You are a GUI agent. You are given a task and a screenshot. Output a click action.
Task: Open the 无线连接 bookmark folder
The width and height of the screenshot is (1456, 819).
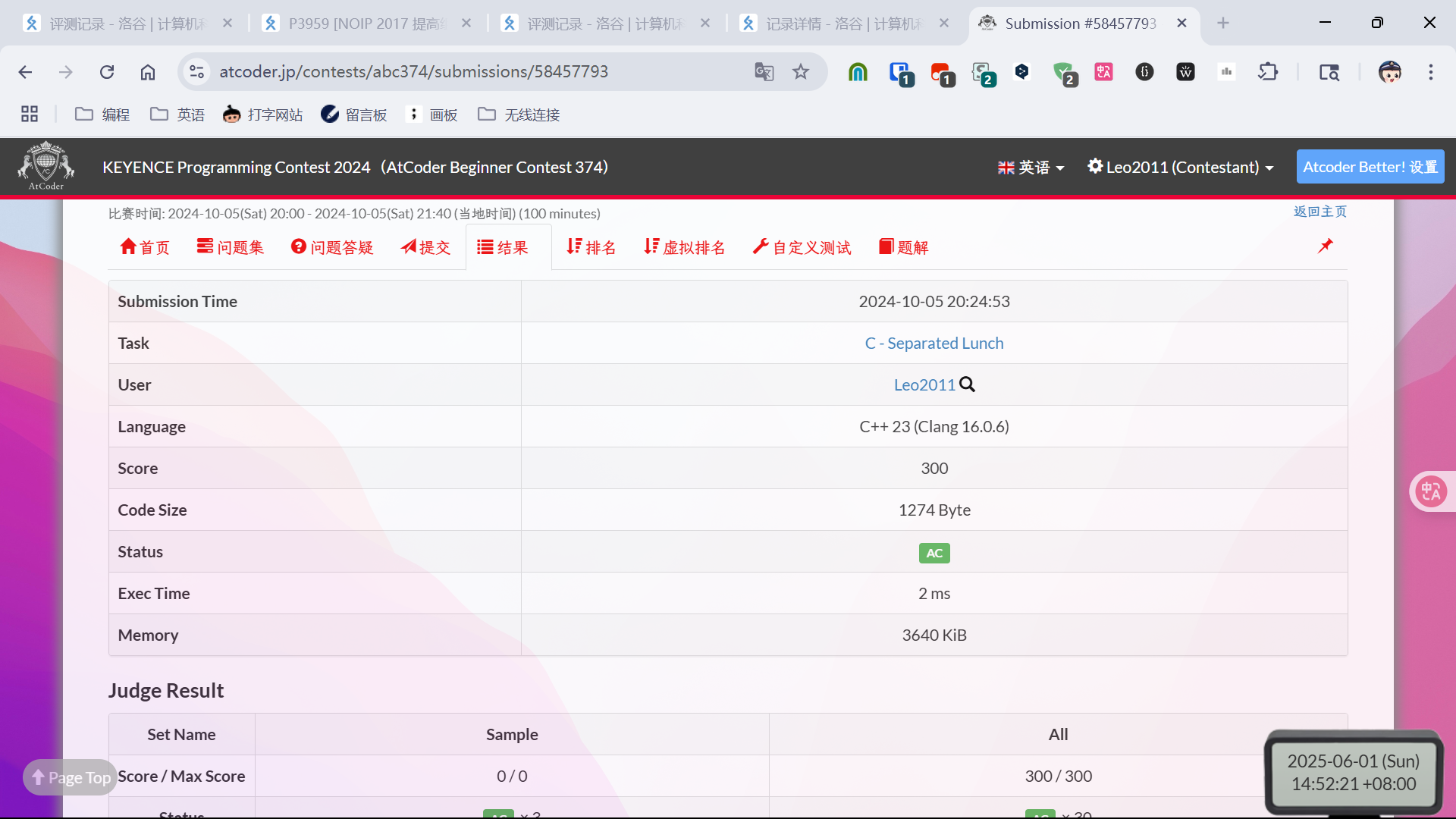[519, 115]
